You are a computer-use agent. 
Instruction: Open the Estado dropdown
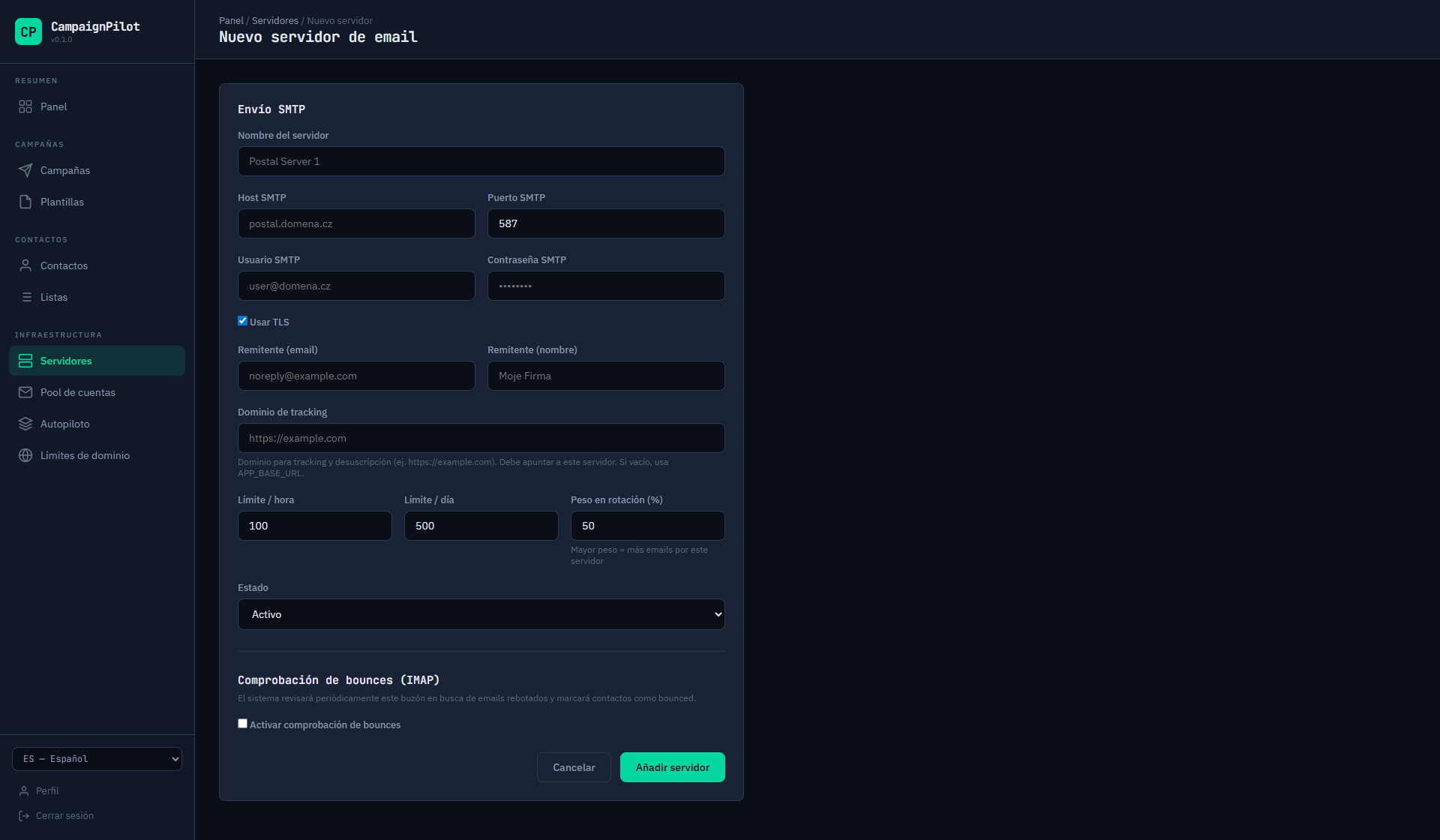click(x=481, y=614)
